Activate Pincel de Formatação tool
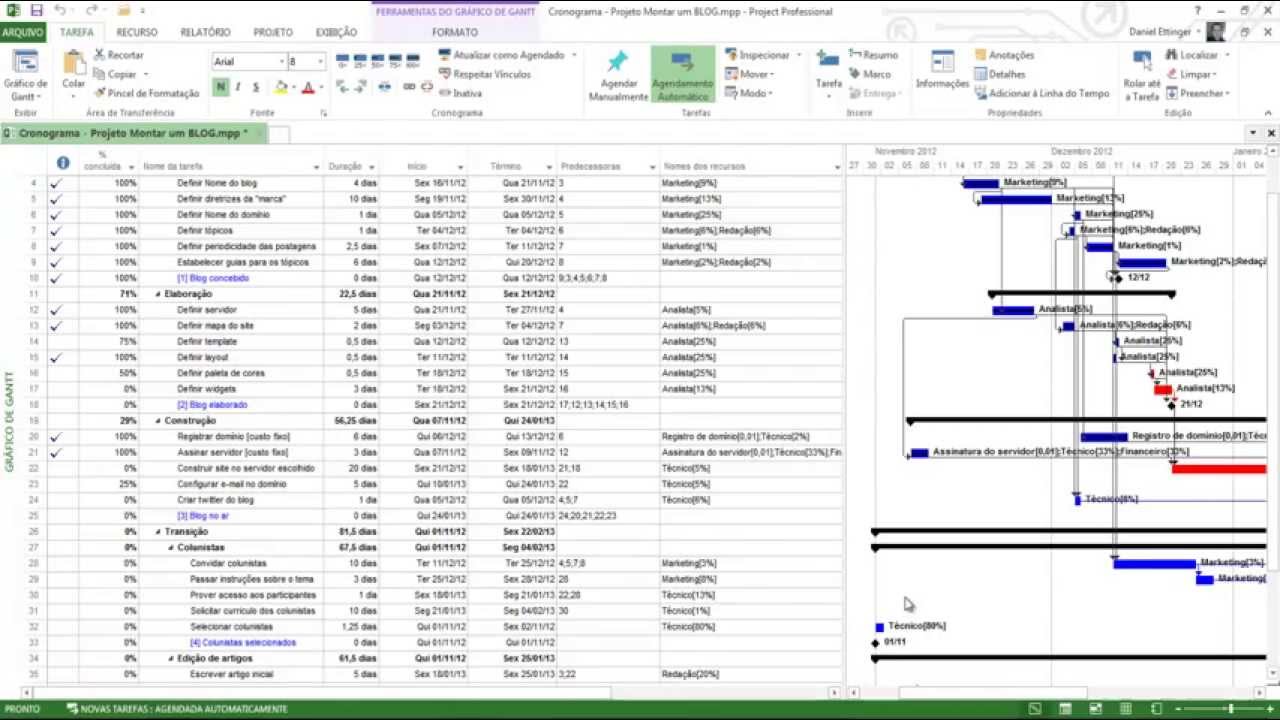 click(x=146, y=93)
